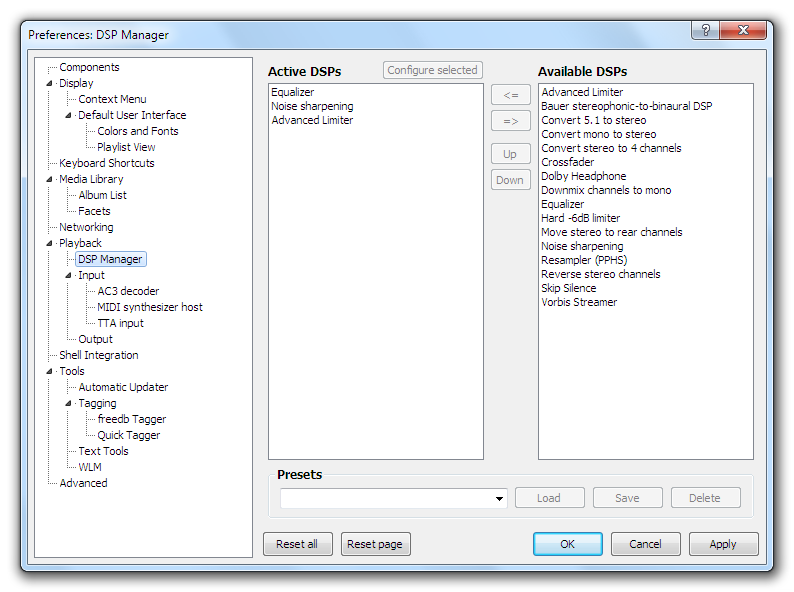Open the Presets dropdown list

499,498
